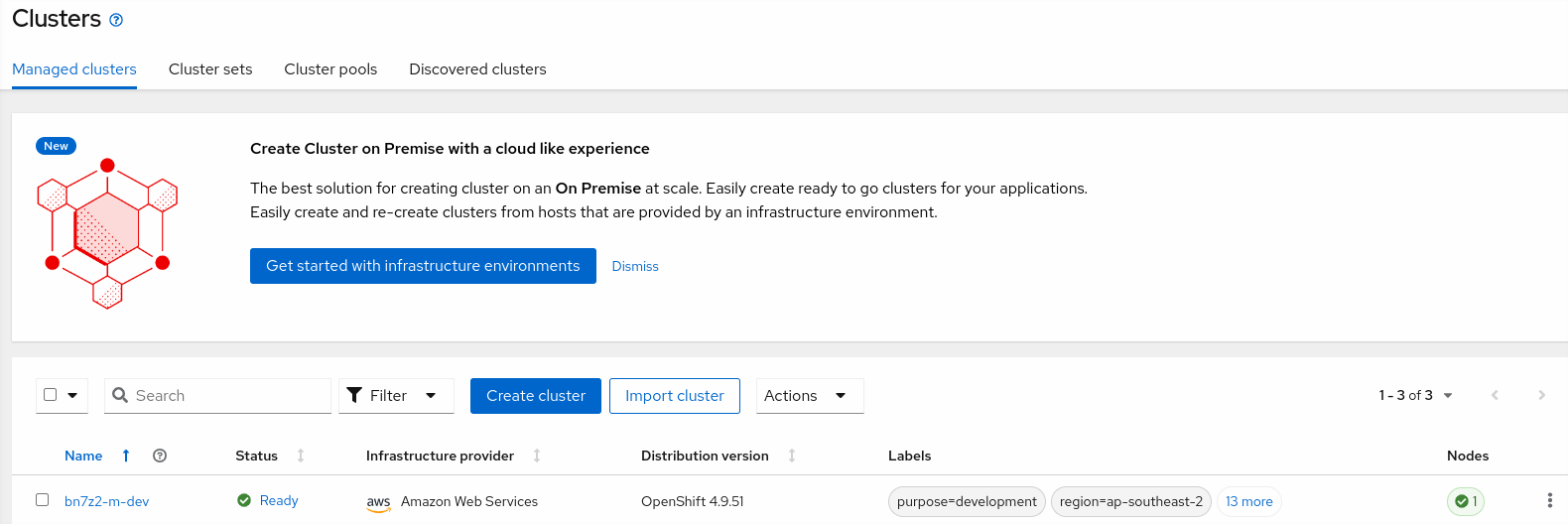Click the green nodes status badge
This screenshot has height=524, width=1568.
click(x=1466, y=501)
